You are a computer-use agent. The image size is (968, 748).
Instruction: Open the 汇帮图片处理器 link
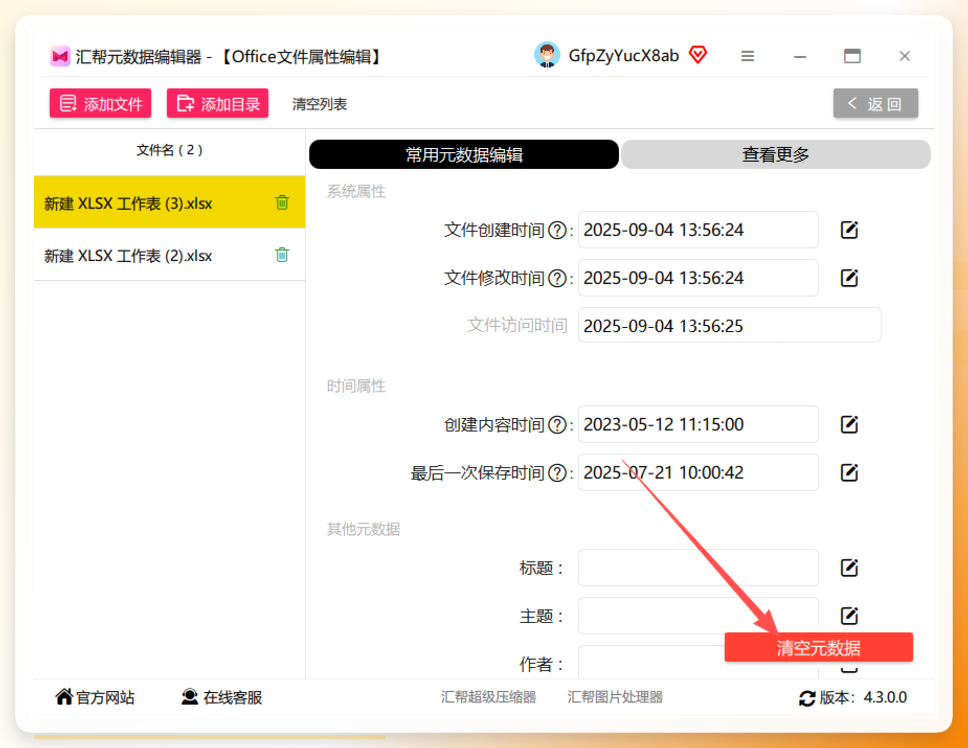coord(615,697)
